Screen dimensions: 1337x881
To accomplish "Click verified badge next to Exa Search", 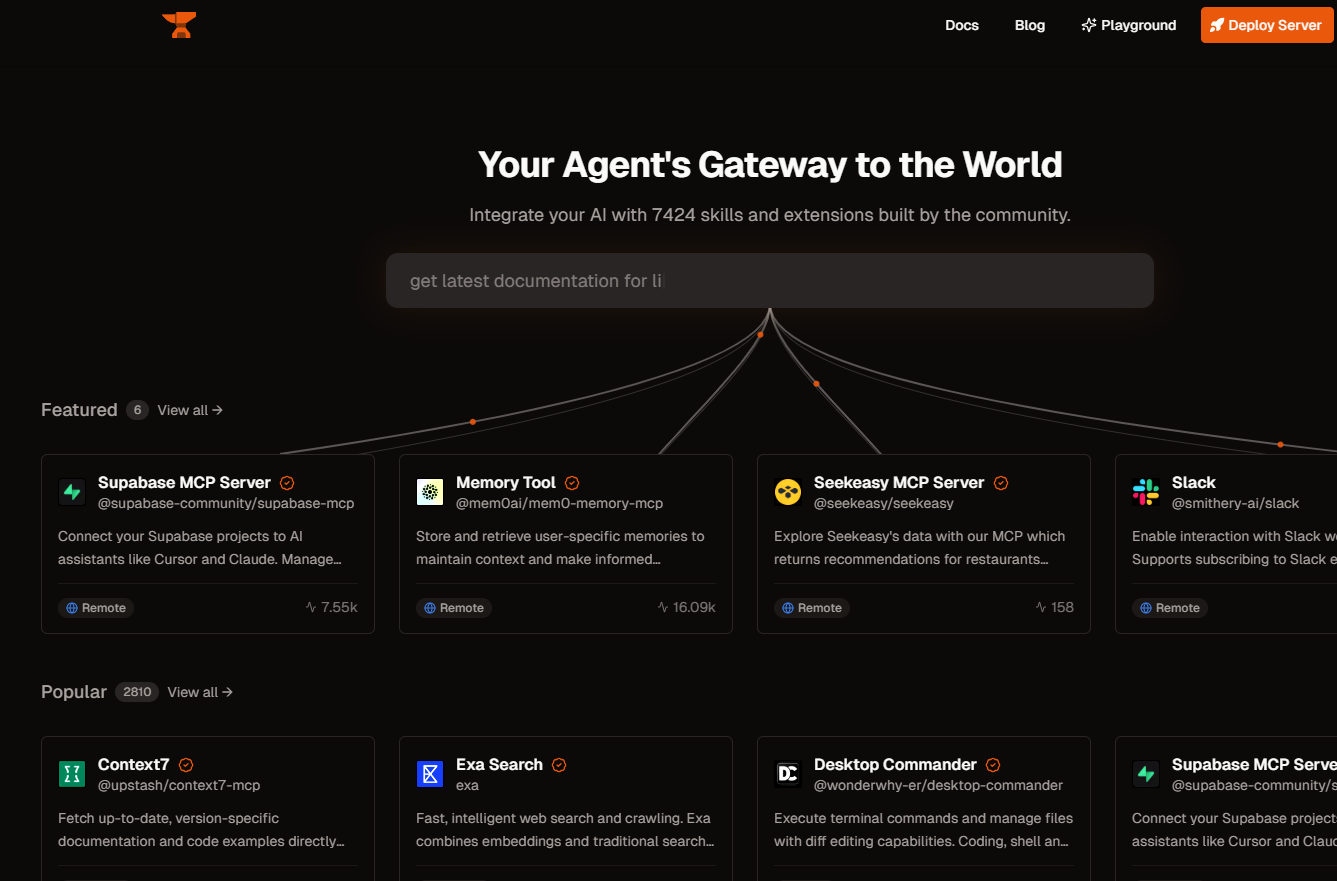I will click(559, 765).
